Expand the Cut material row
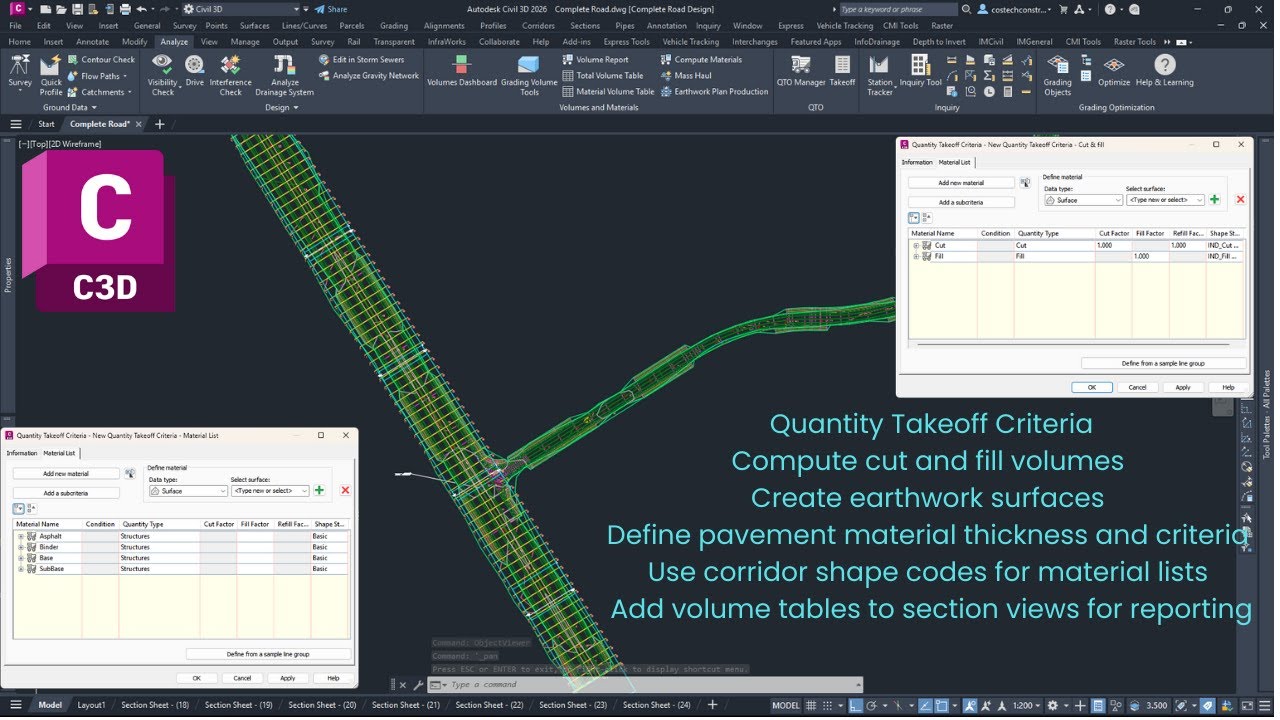This screenshot has width=1280, height=720. (916, 245)
